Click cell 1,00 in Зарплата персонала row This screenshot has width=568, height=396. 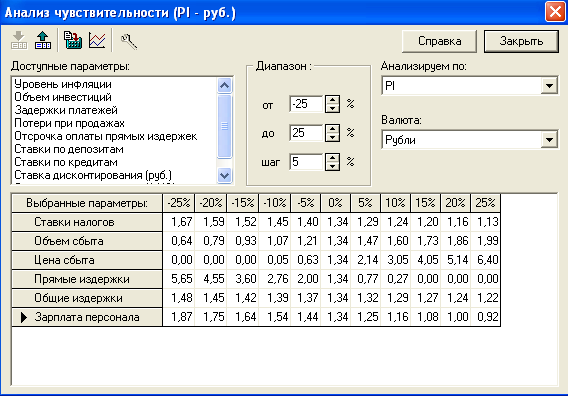(457, 317)
